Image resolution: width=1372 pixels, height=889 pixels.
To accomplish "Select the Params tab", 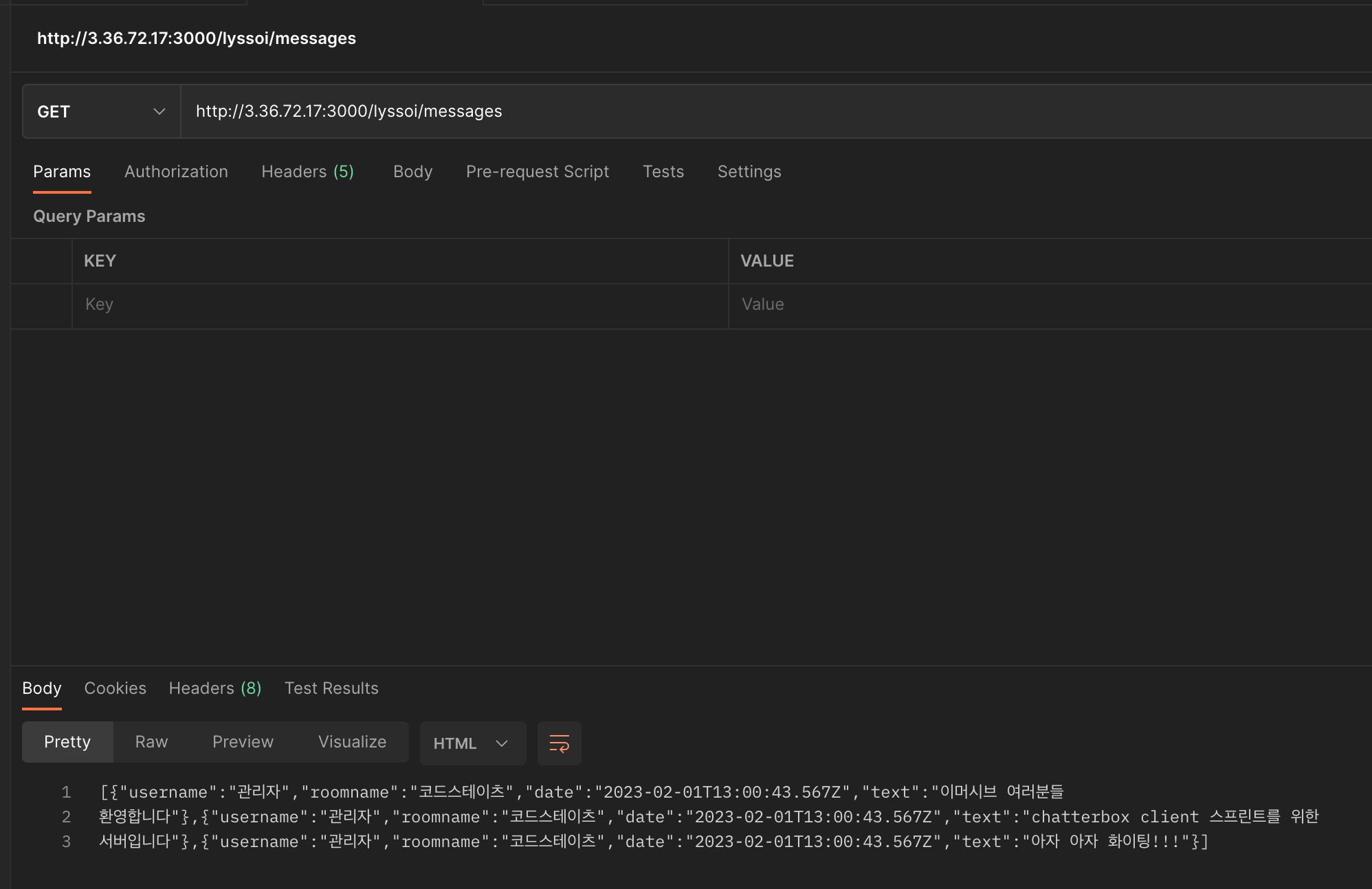I will (x=62, y=172).
